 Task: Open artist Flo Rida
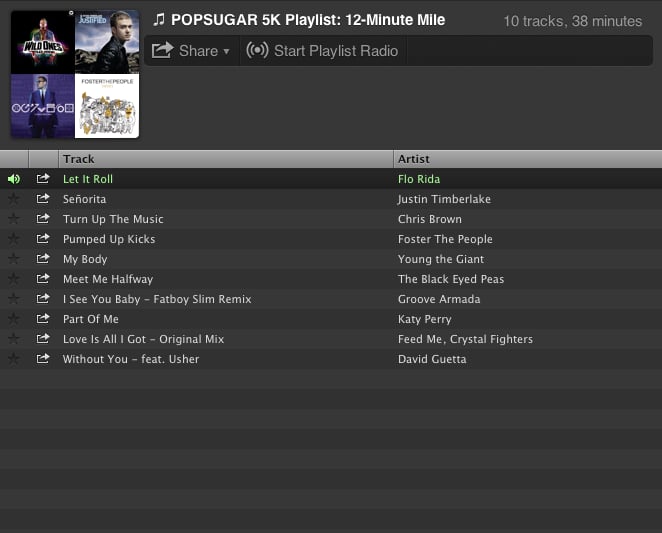[x=419, y=179]
